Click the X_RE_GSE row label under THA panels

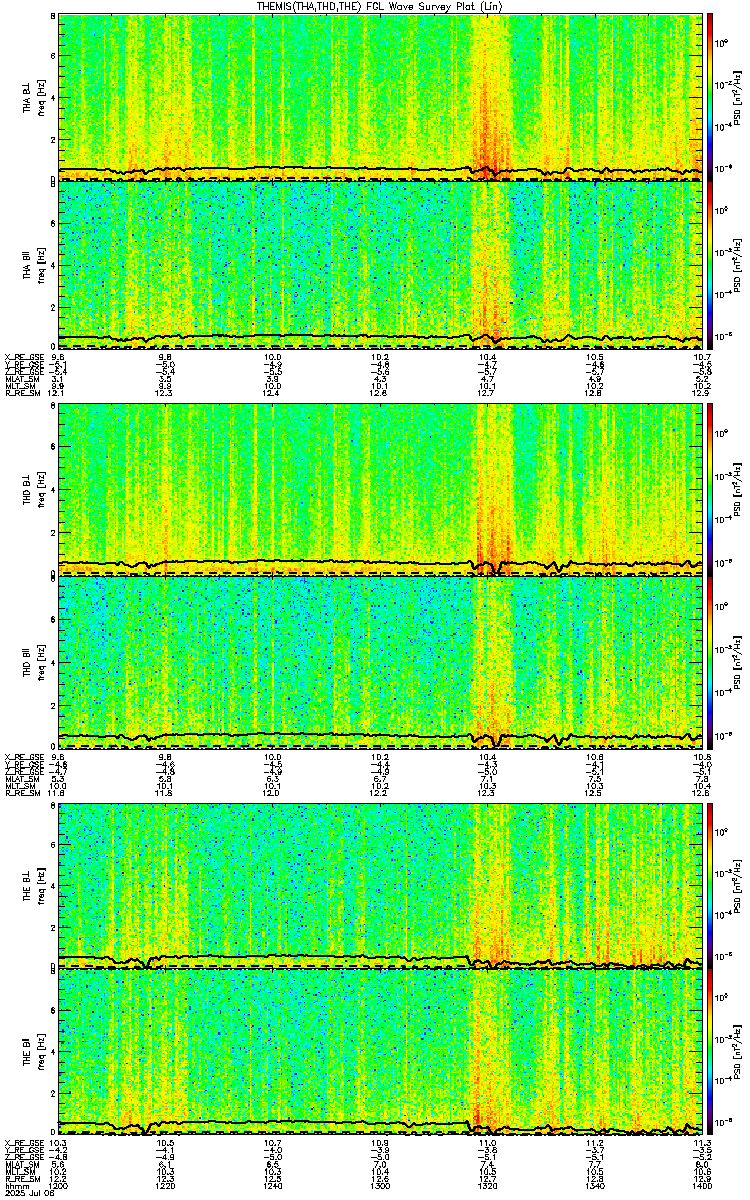[23, 356]
